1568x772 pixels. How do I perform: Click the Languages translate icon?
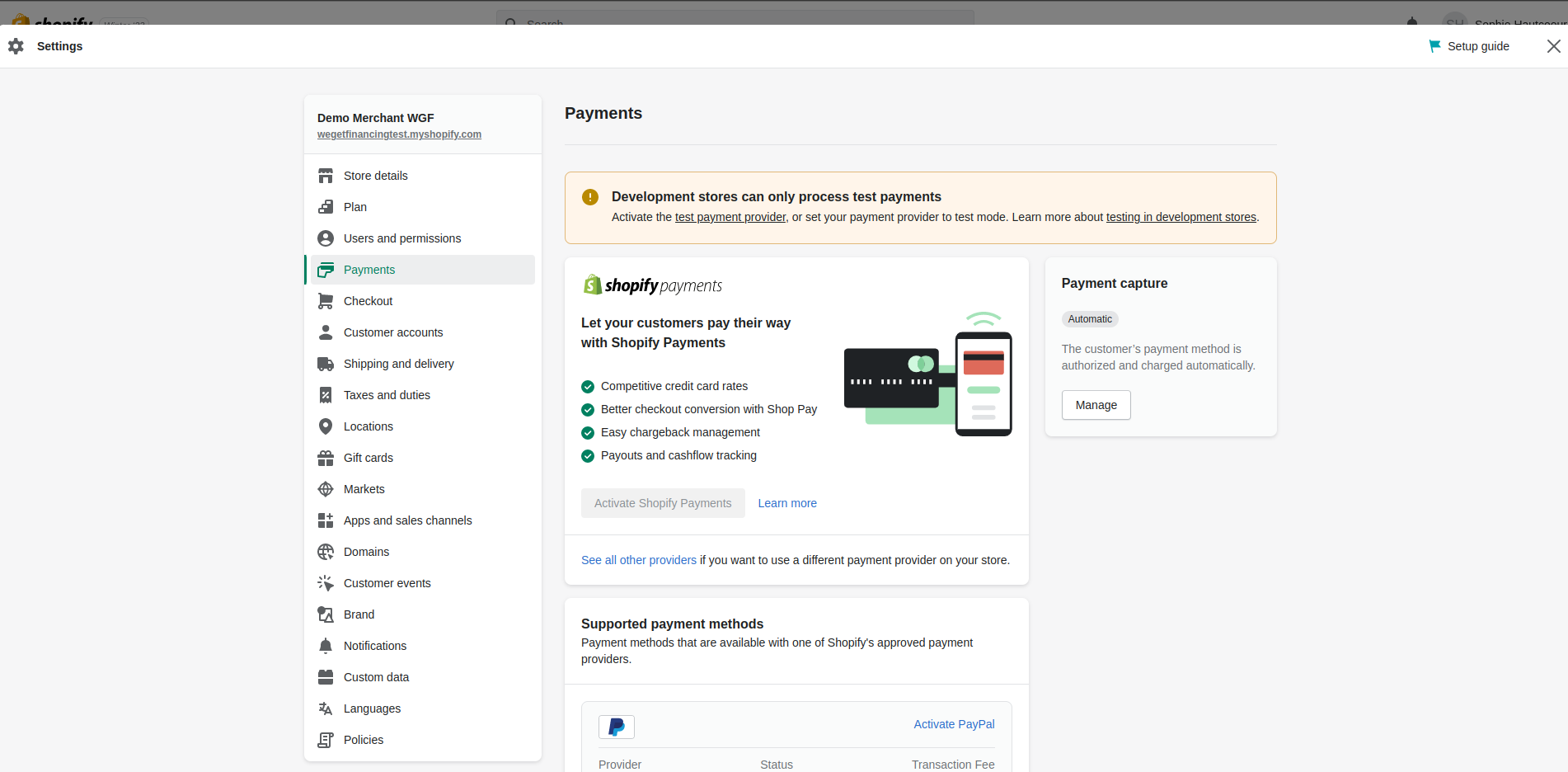pos(326,708)
